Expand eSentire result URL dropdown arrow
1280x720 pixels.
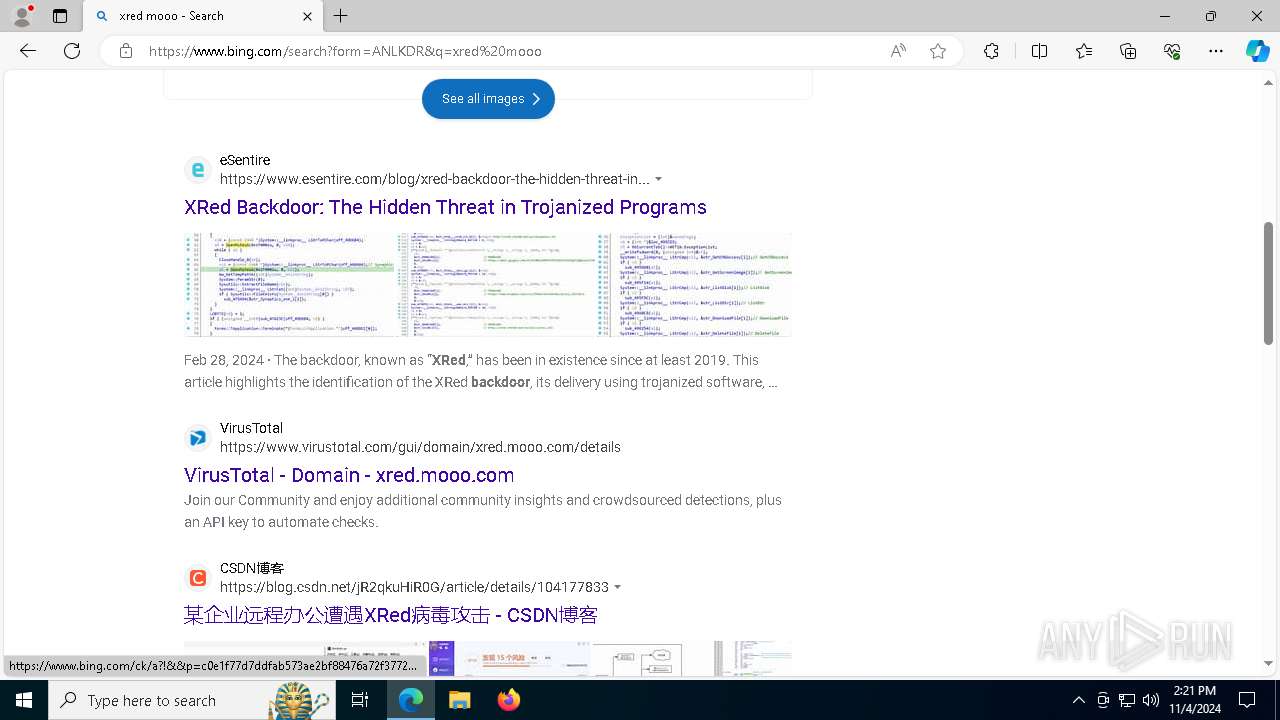tap(658, 180)
